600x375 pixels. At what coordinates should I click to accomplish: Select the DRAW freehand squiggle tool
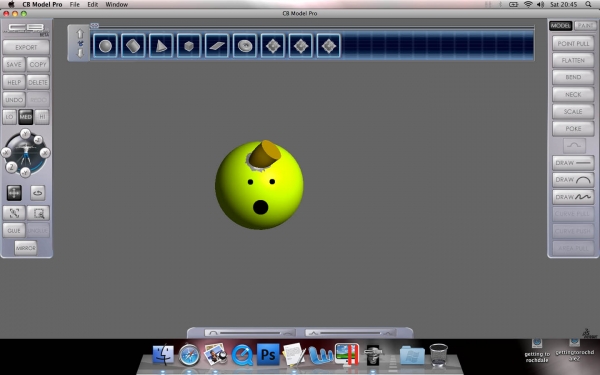click(573, 197)
